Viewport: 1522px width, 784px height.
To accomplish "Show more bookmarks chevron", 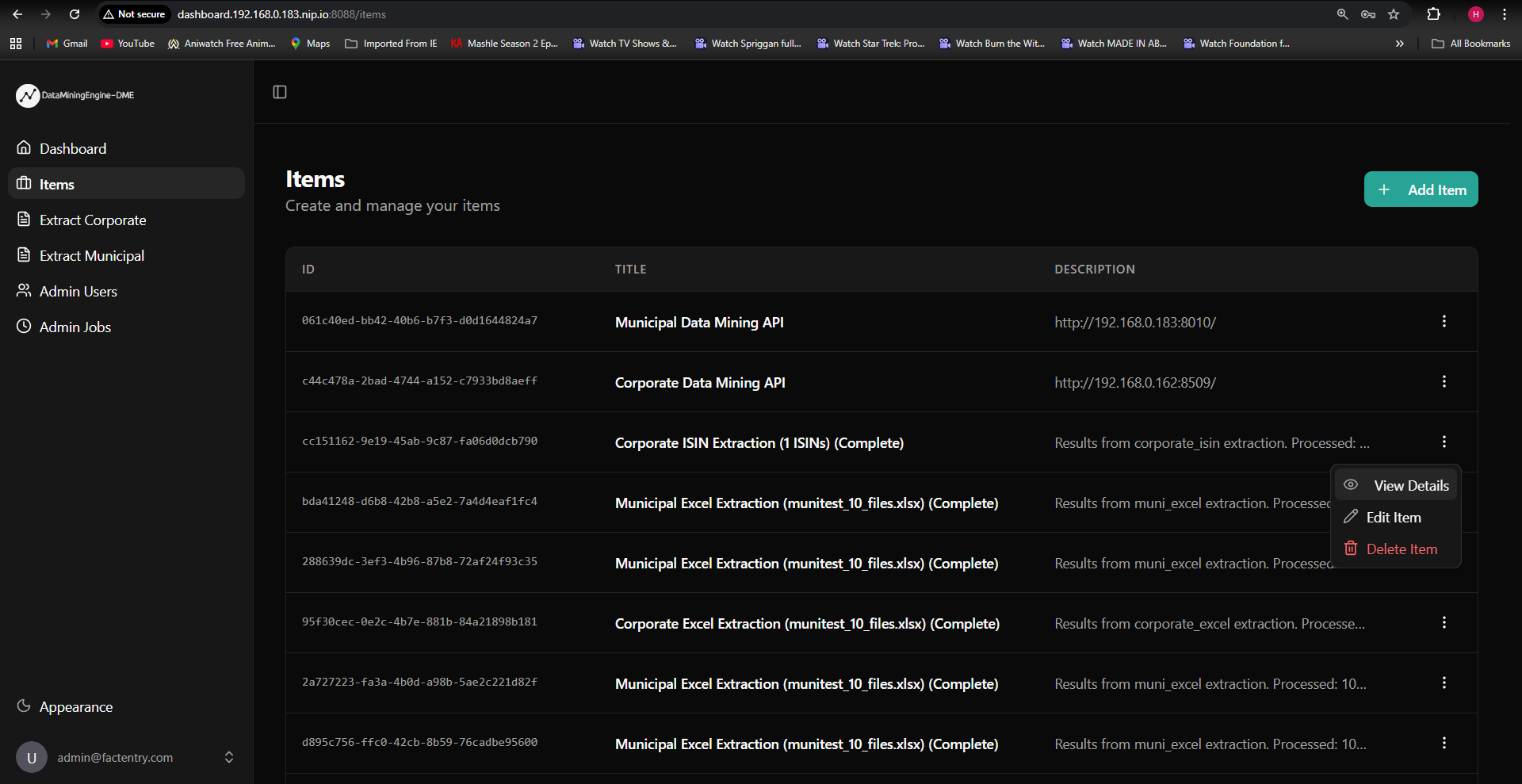I will tap(1400, 44).
